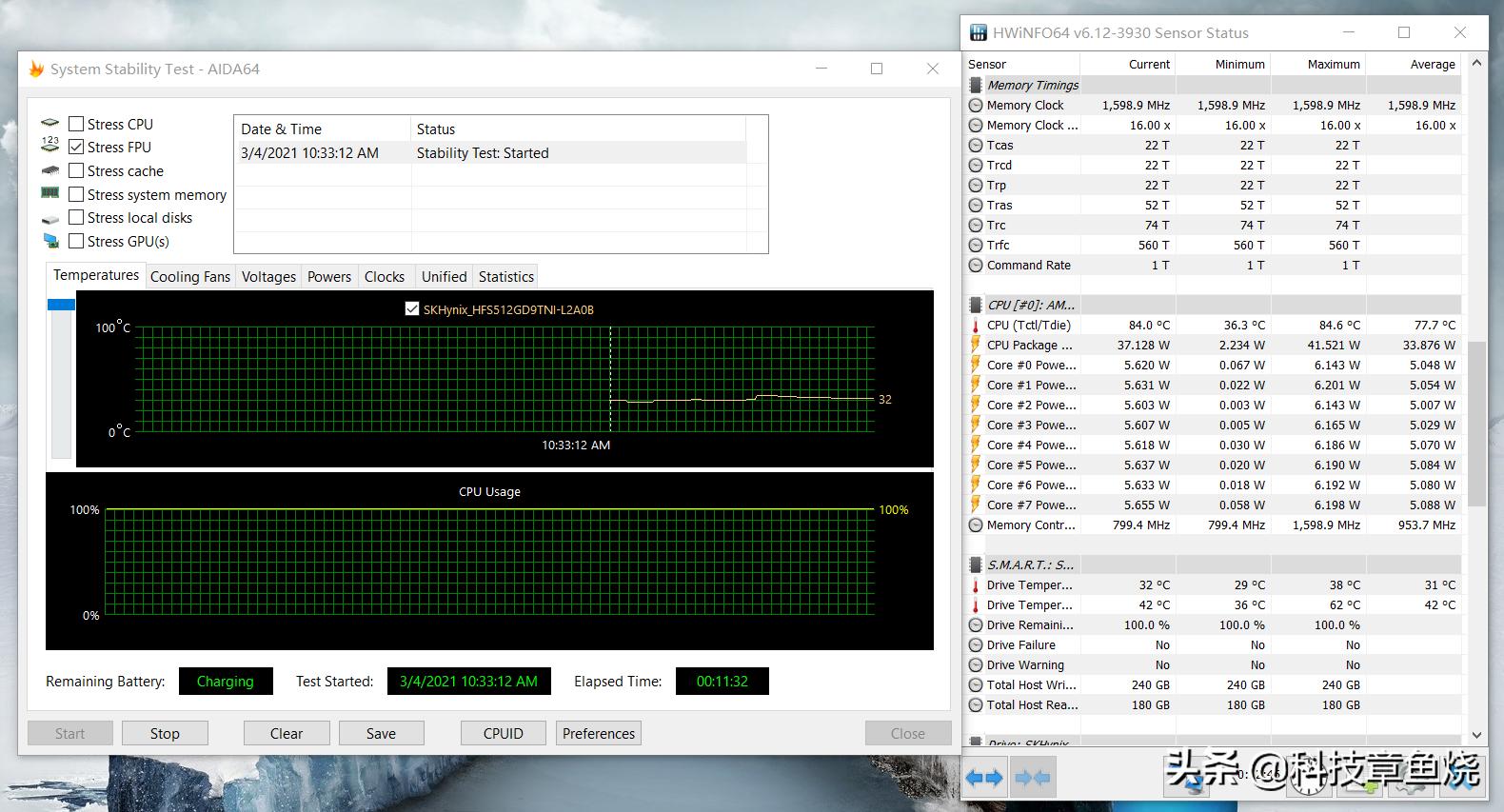Click the monitor icon beside Stress GPU(s)

50,242
